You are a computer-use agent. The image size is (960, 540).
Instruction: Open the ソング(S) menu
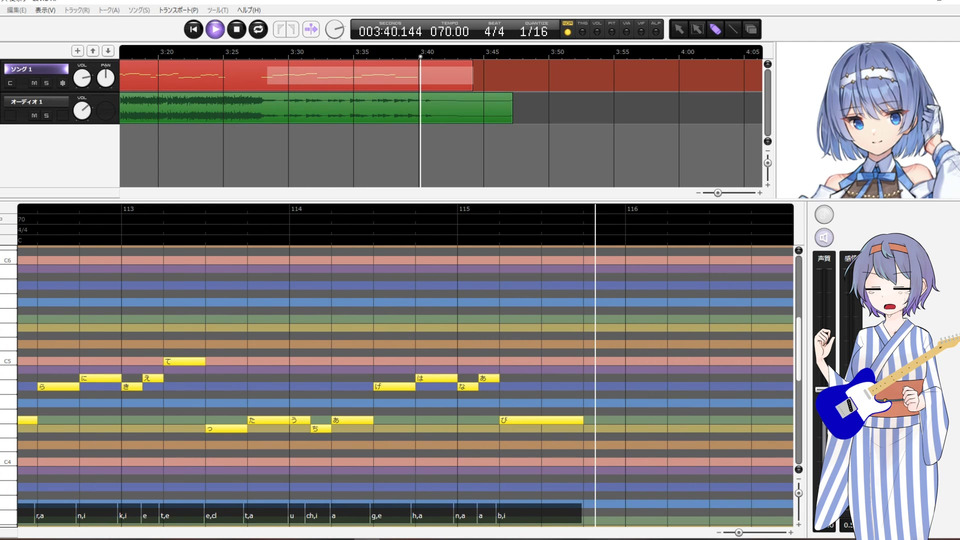(139, 10)
